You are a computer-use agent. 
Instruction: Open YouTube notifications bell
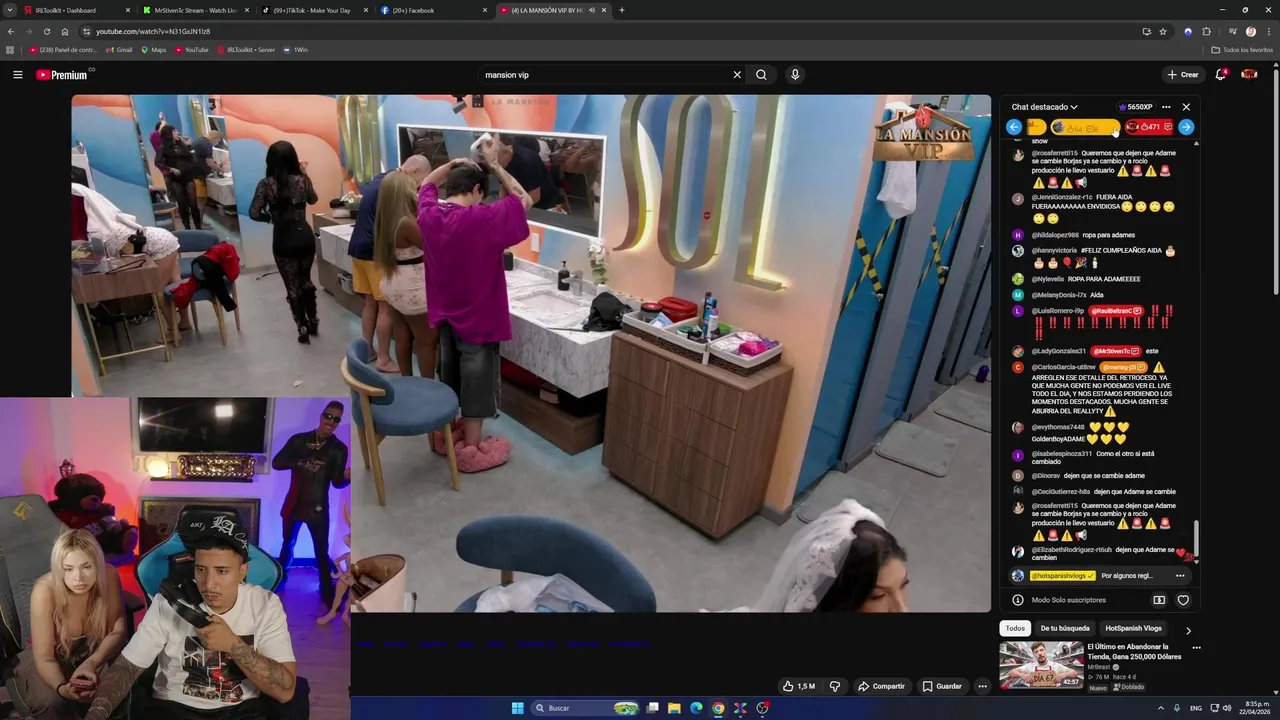coord(1221,74)
